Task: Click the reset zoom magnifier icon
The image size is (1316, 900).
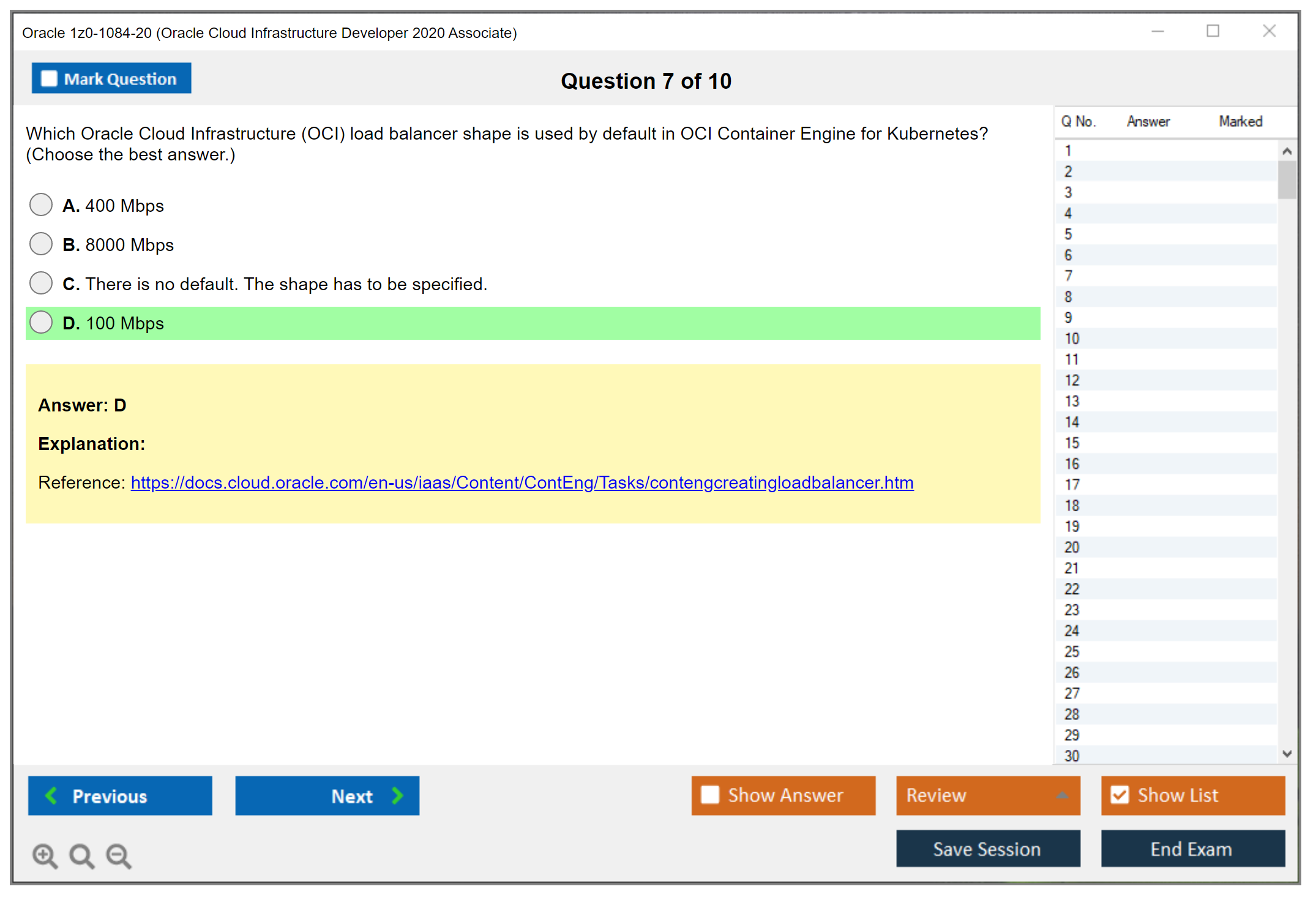Action: [x=81, y=855]
